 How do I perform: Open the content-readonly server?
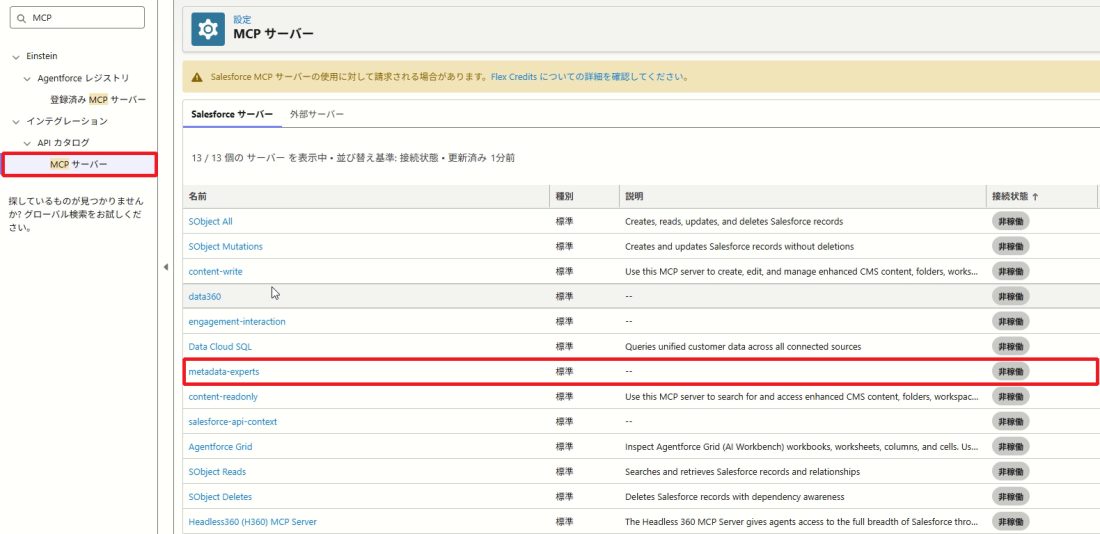[x=223, y=396]
